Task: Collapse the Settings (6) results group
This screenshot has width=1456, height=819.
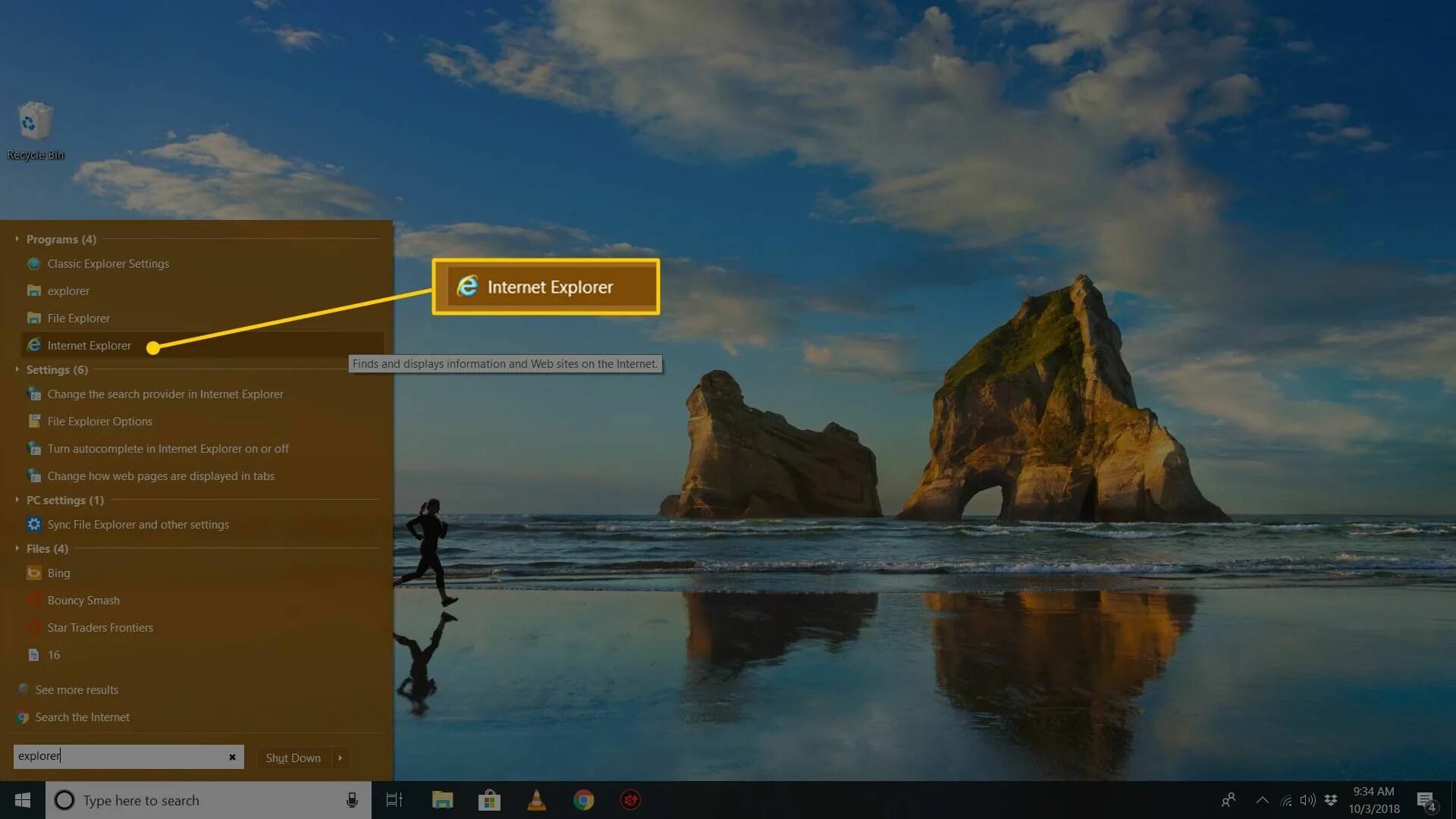Action: (x=17, y=369)
